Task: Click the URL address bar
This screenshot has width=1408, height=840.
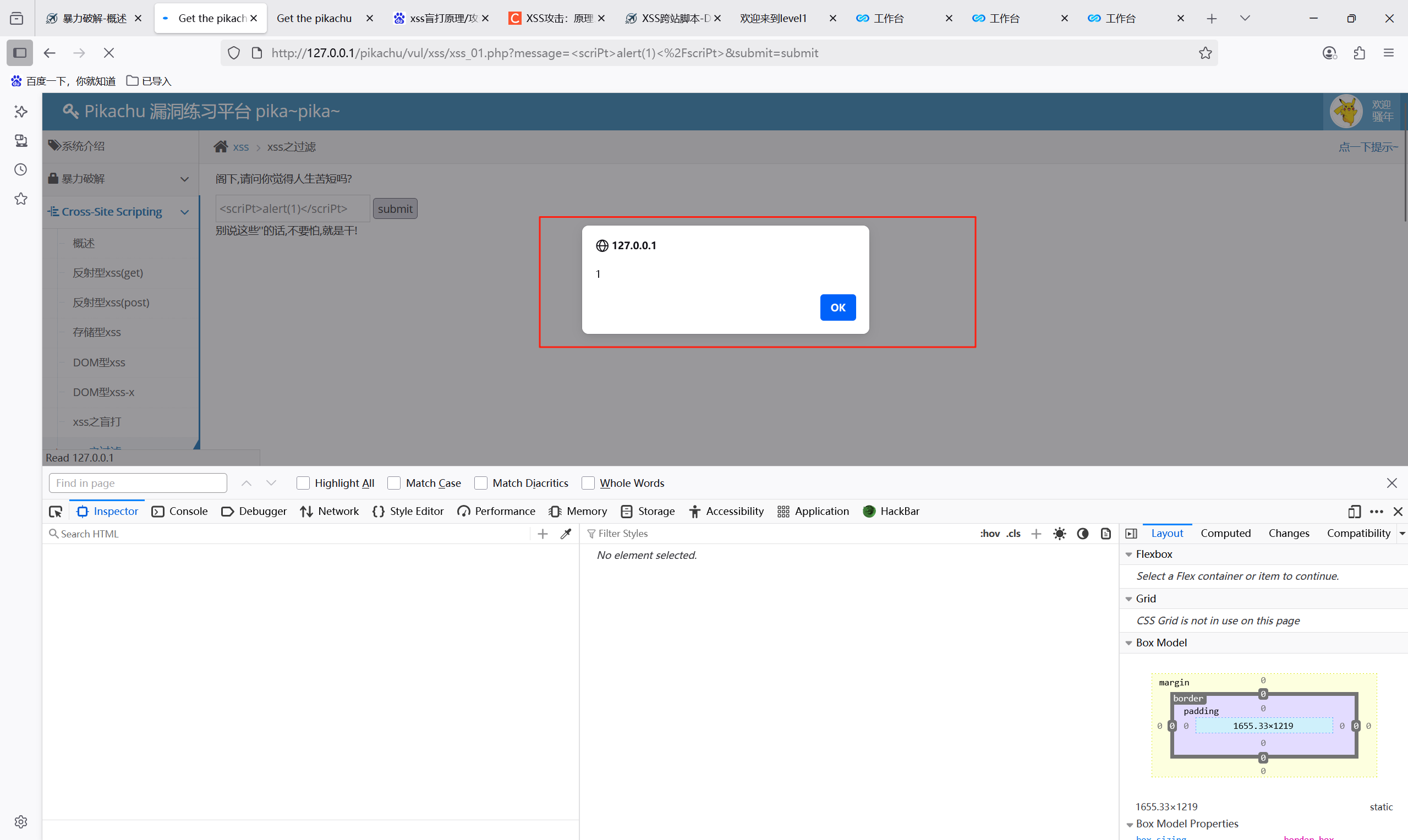Action: tap(719, 53)
